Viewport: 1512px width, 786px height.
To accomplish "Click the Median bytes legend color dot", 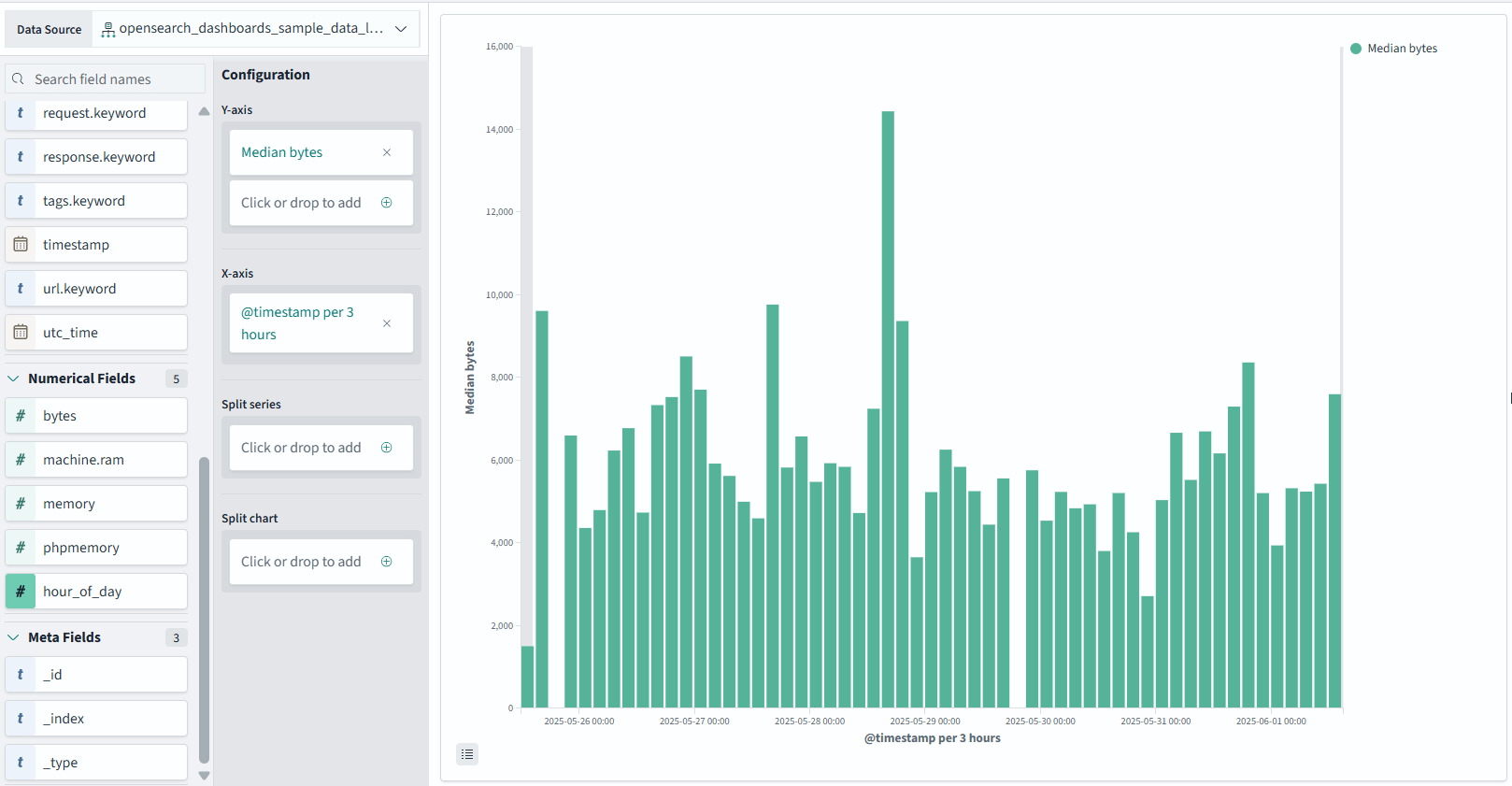I will pyautogui.click(x=1356, y=49).
